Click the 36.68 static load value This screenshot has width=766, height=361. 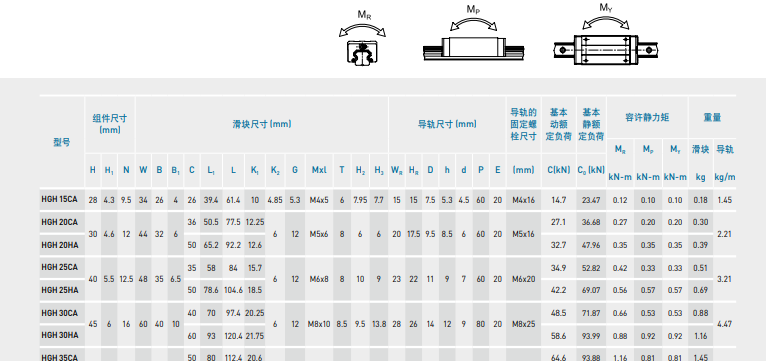(x=591, y=222)
